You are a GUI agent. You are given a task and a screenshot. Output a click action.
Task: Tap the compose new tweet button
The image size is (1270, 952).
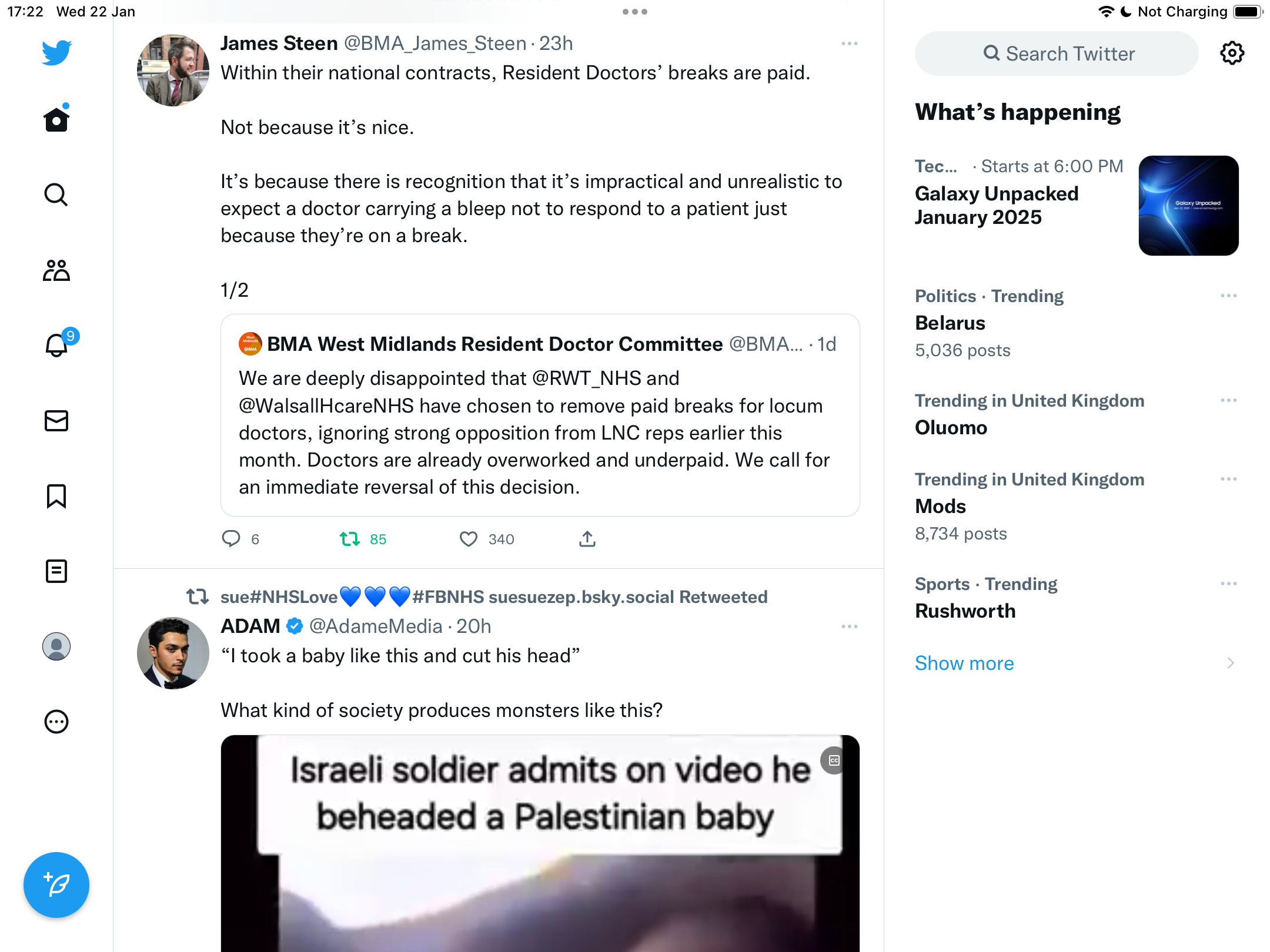56,885
